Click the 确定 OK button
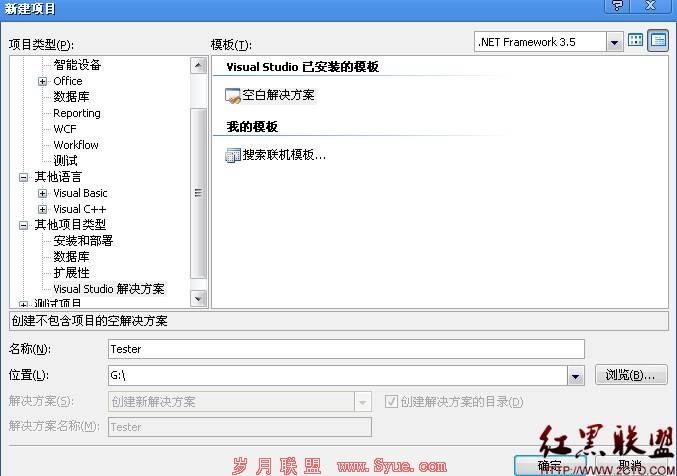 [550, 466]
